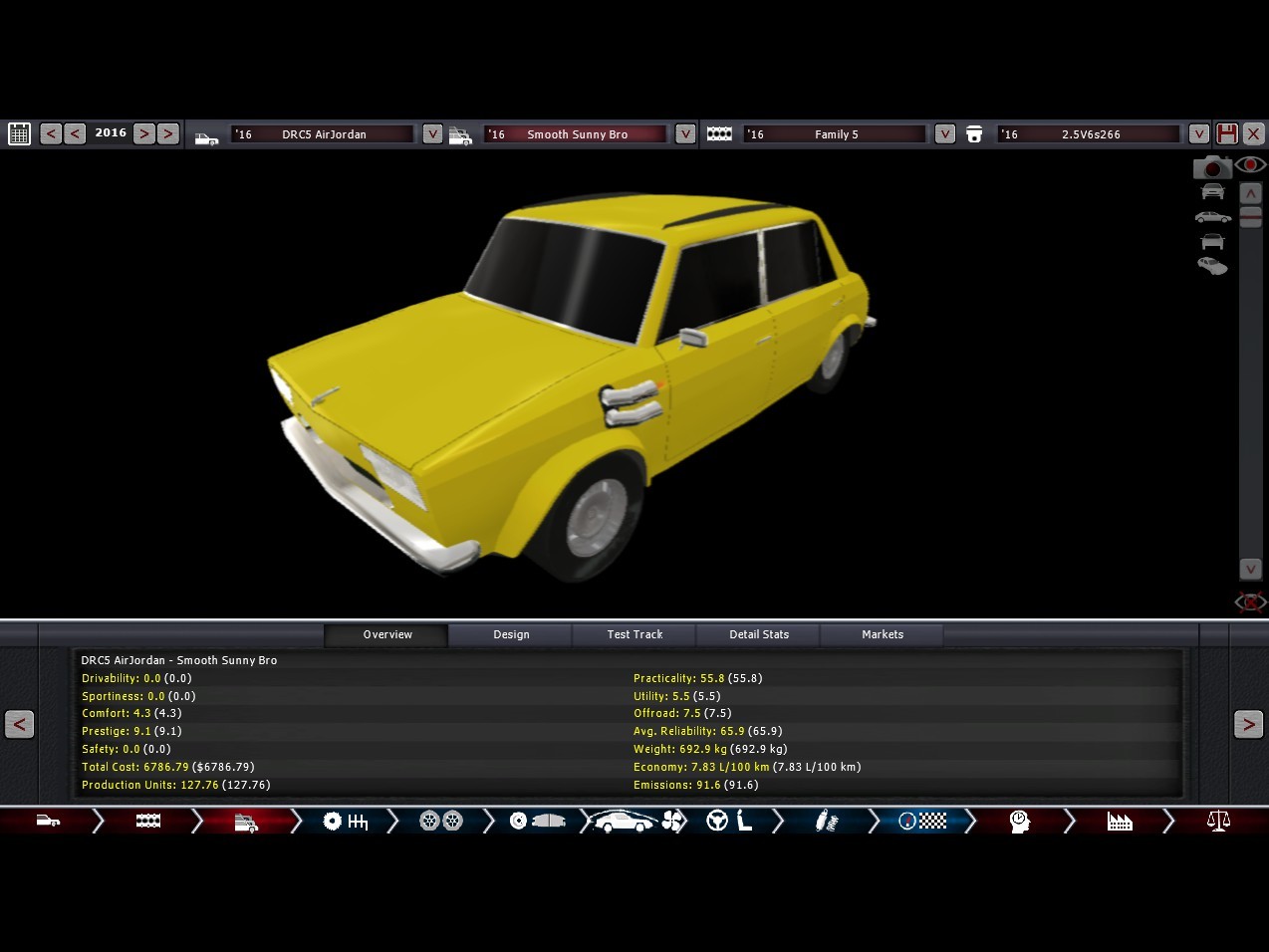Click the camera screenshot icon
Viewport: 1269px width, 952px height.
(1211, 167)
